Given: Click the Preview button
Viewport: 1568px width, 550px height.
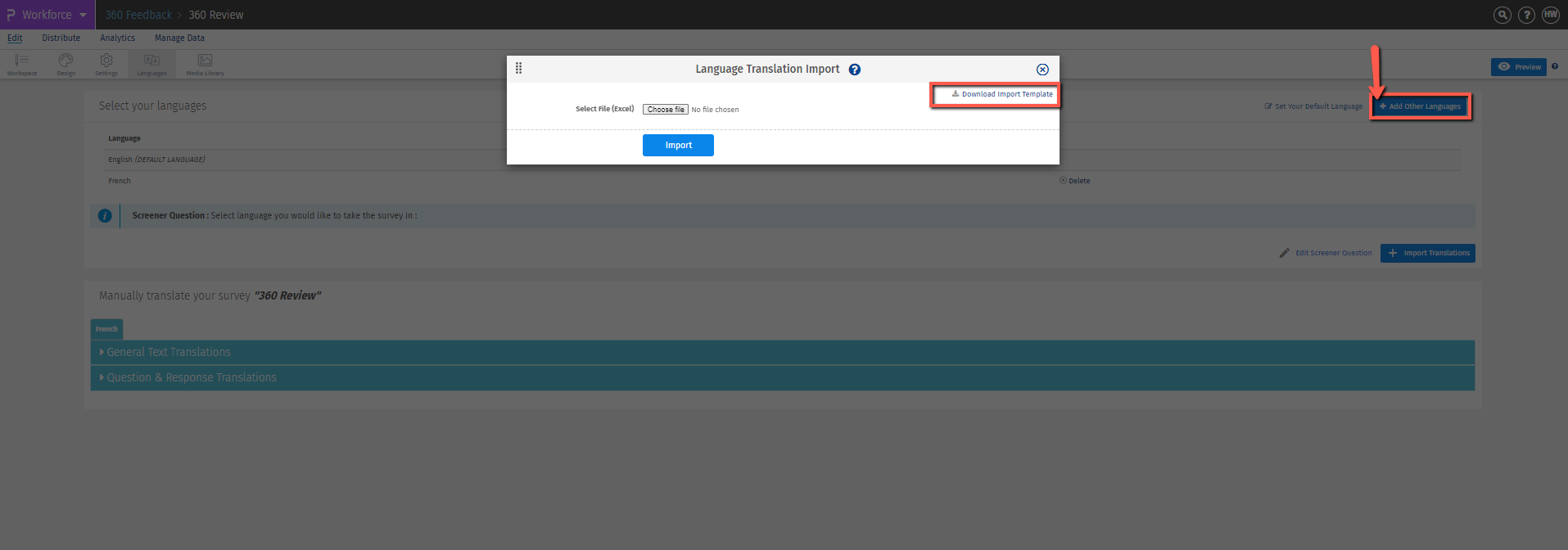Looking at the screenshot, I should (1519, 67).
